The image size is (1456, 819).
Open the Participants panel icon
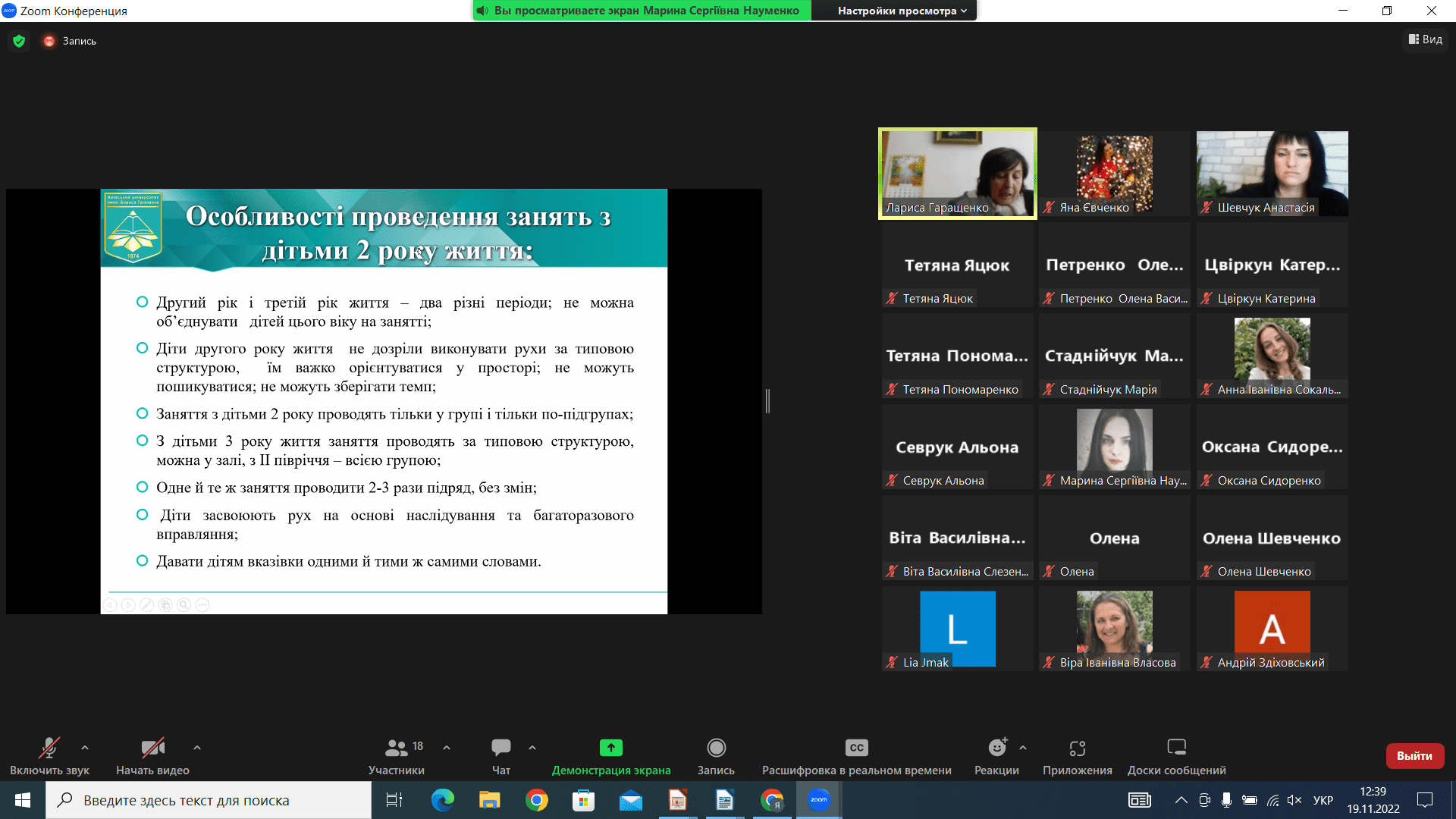tap(396, 748)
